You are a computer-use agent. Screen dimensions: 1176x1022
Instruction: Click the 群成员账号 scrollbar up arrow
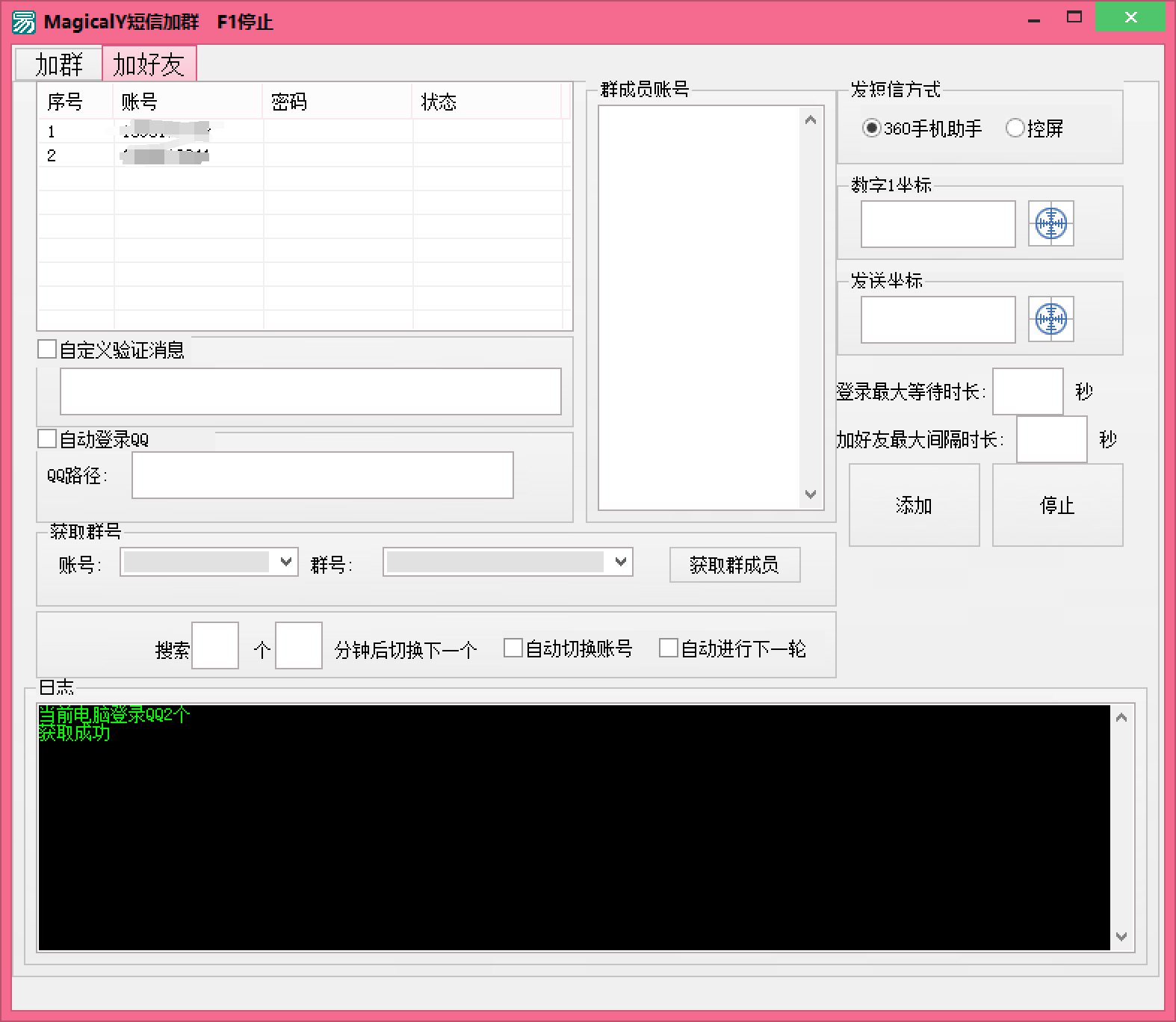click(x=811, y=120)
